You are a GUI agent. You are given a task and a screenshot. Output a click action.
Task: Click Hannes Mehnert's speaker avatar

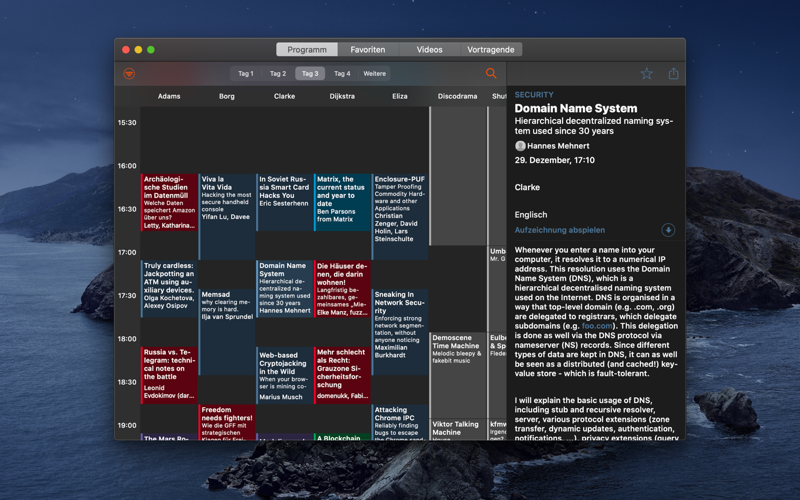pyautogui.click(x=520, y=146)
